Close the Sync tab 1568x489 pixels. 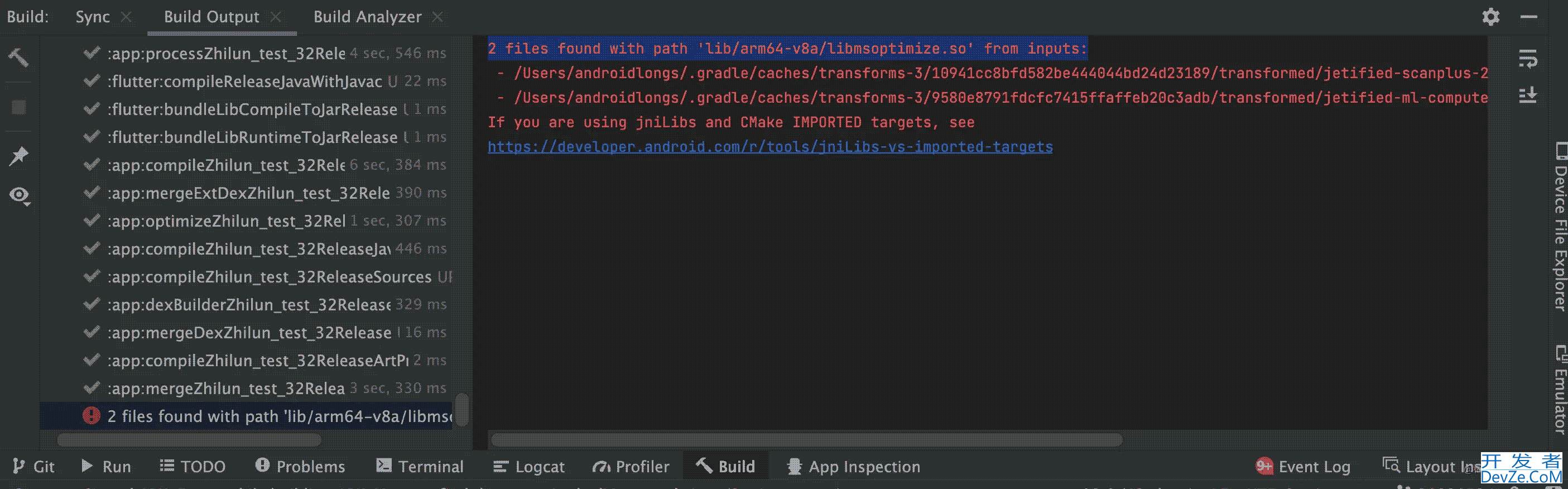[x=126, y=17]
